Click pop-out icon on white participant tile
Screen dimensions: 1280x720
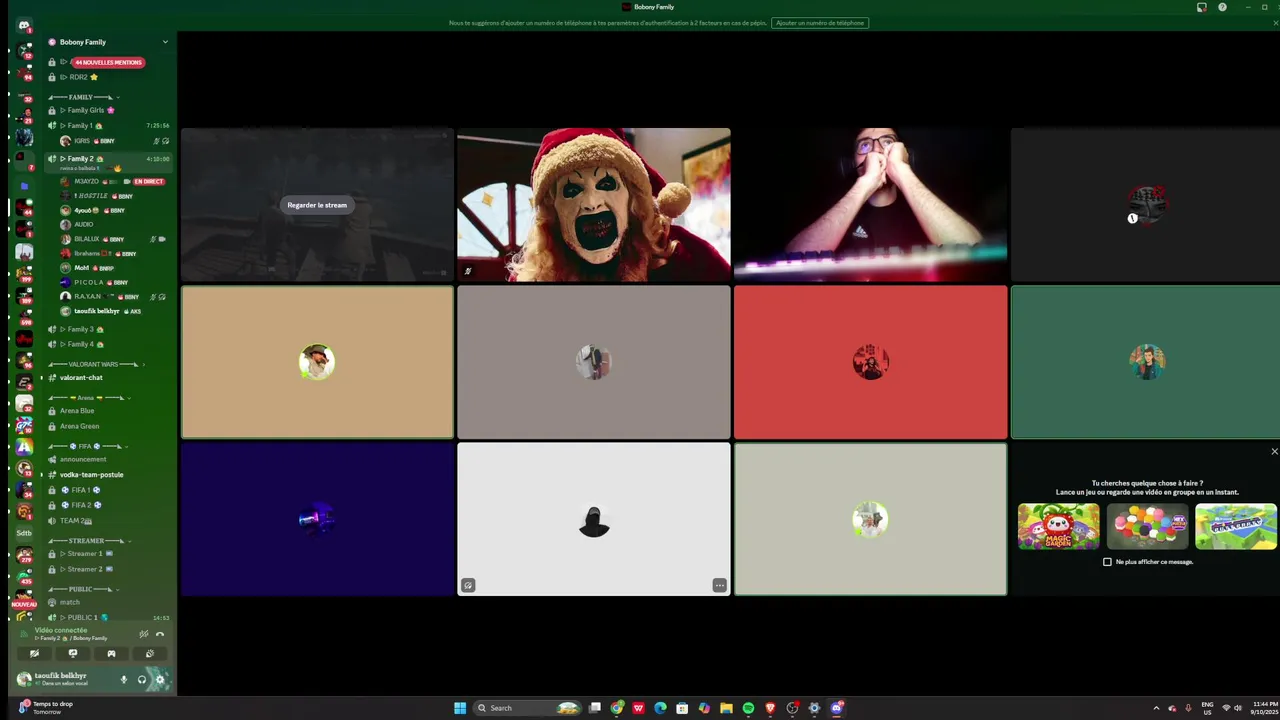(468, 585)
